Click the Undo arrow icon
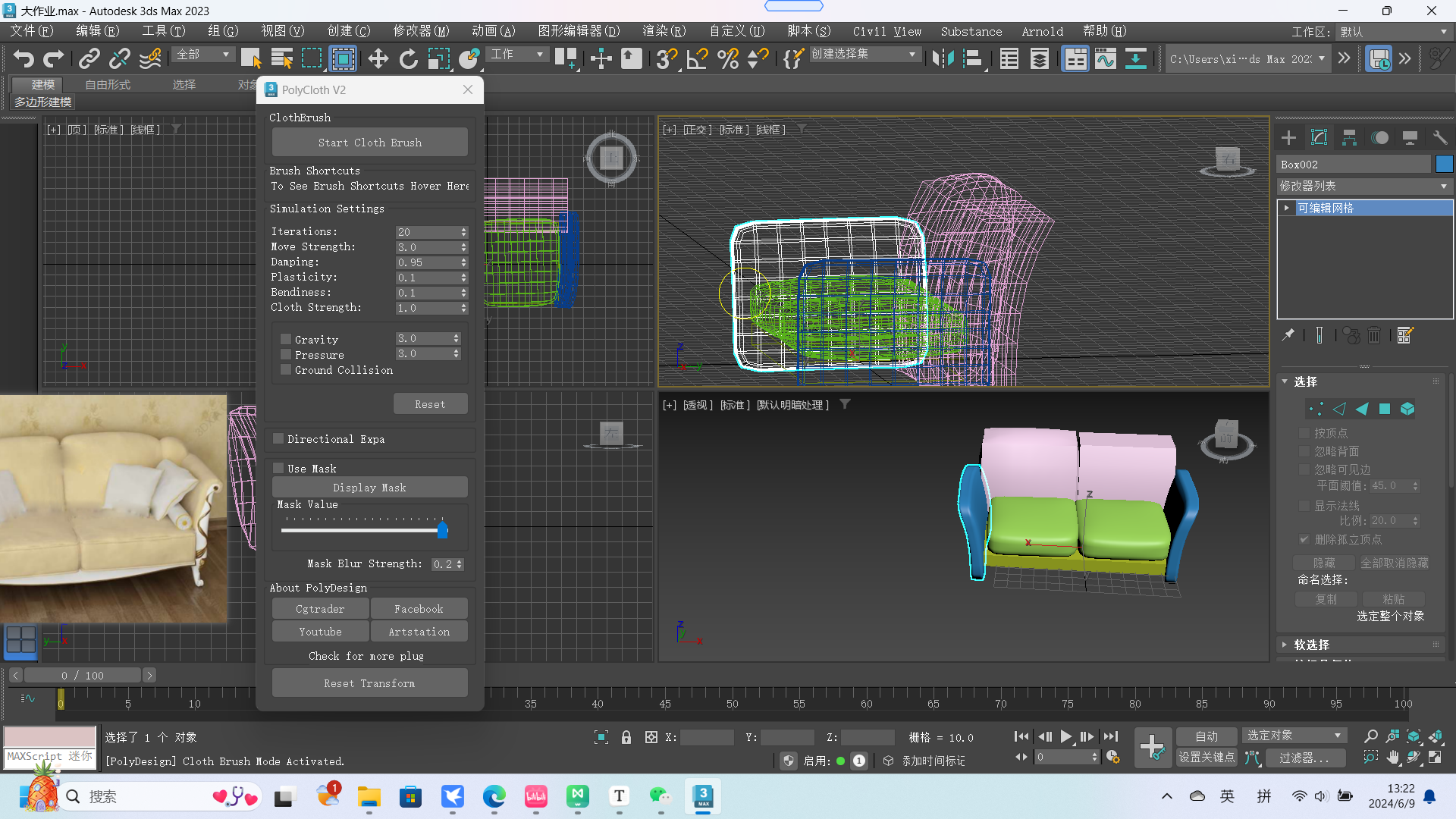This screenshot has width=1456, height=819. pos(24,58)
